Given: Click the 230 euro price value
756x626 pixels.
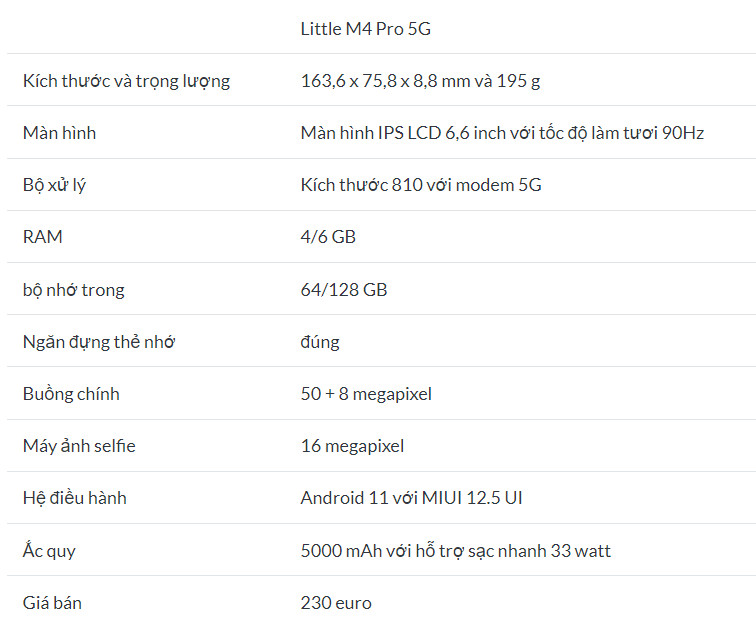Looking at the screenshot, I should coord(336,603).
